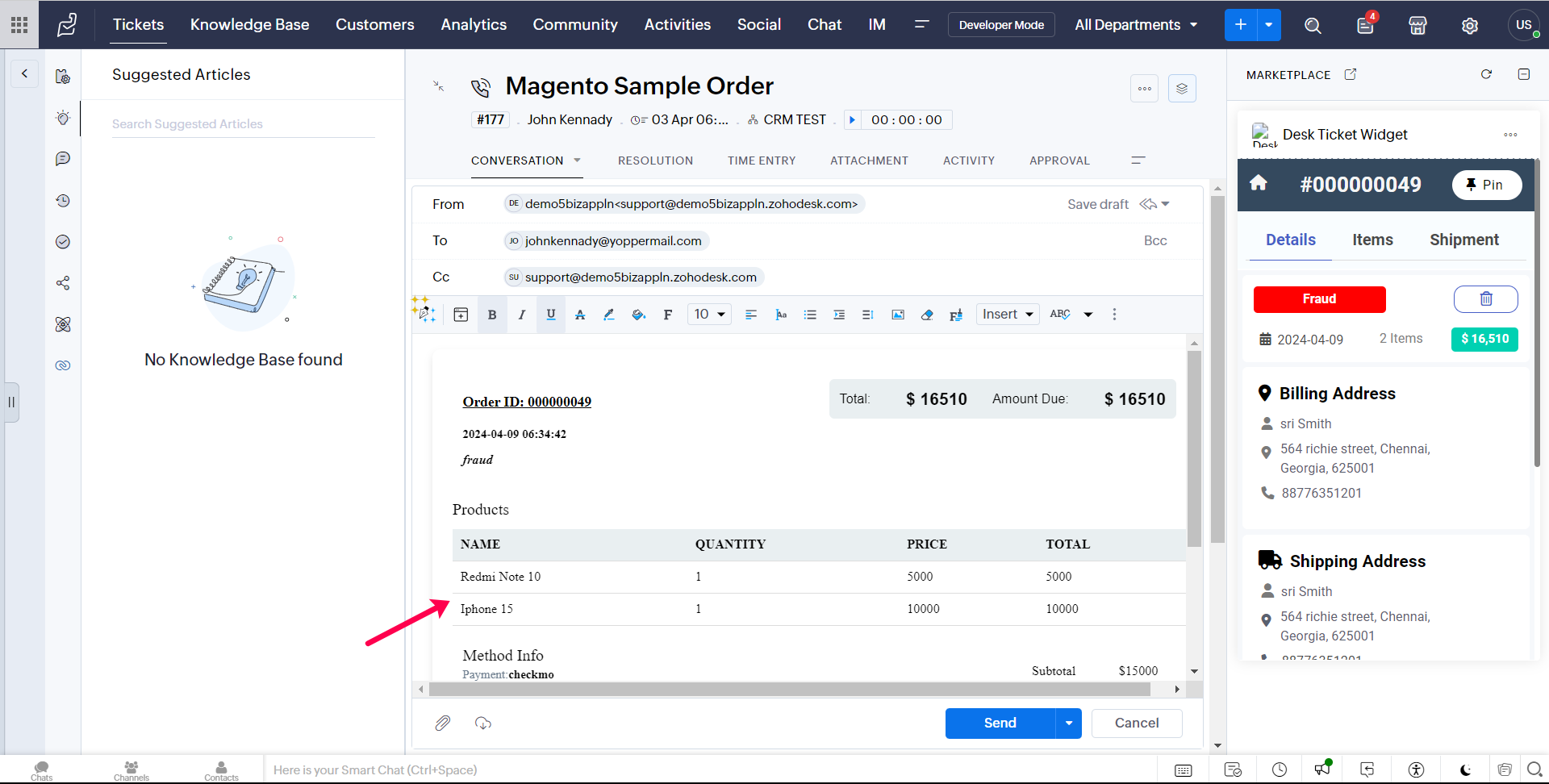This screenshot has height=784, width=1549.
Task: Refresh the Marketplace panel
Action: (x=1486, y=74)
